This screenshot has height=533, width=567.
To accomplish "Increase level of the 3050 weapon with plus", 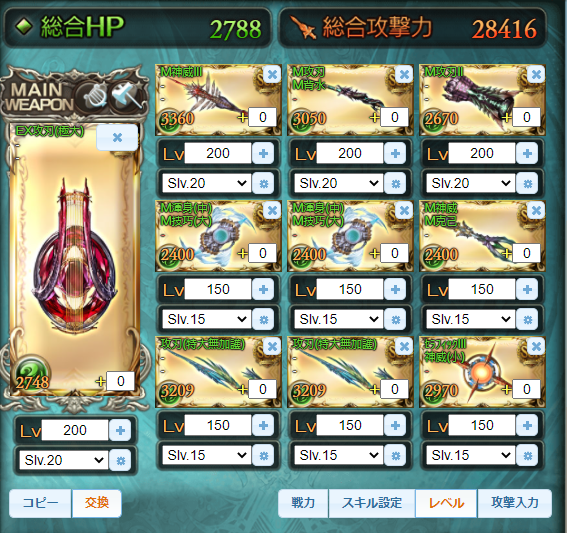I will click(x=395, y=153).
